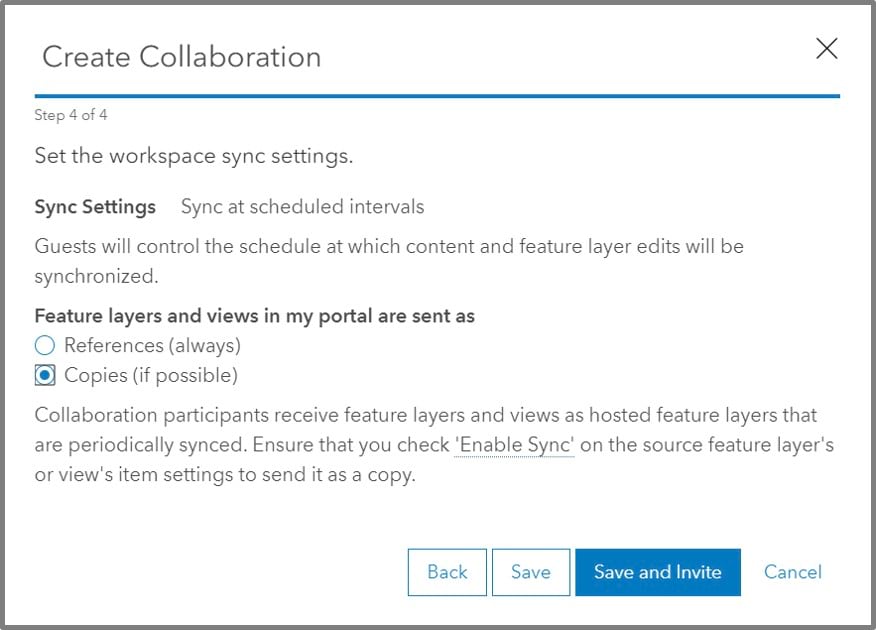Click the Create Collaboration dialog title
The image size is (876, 630).
181,57
